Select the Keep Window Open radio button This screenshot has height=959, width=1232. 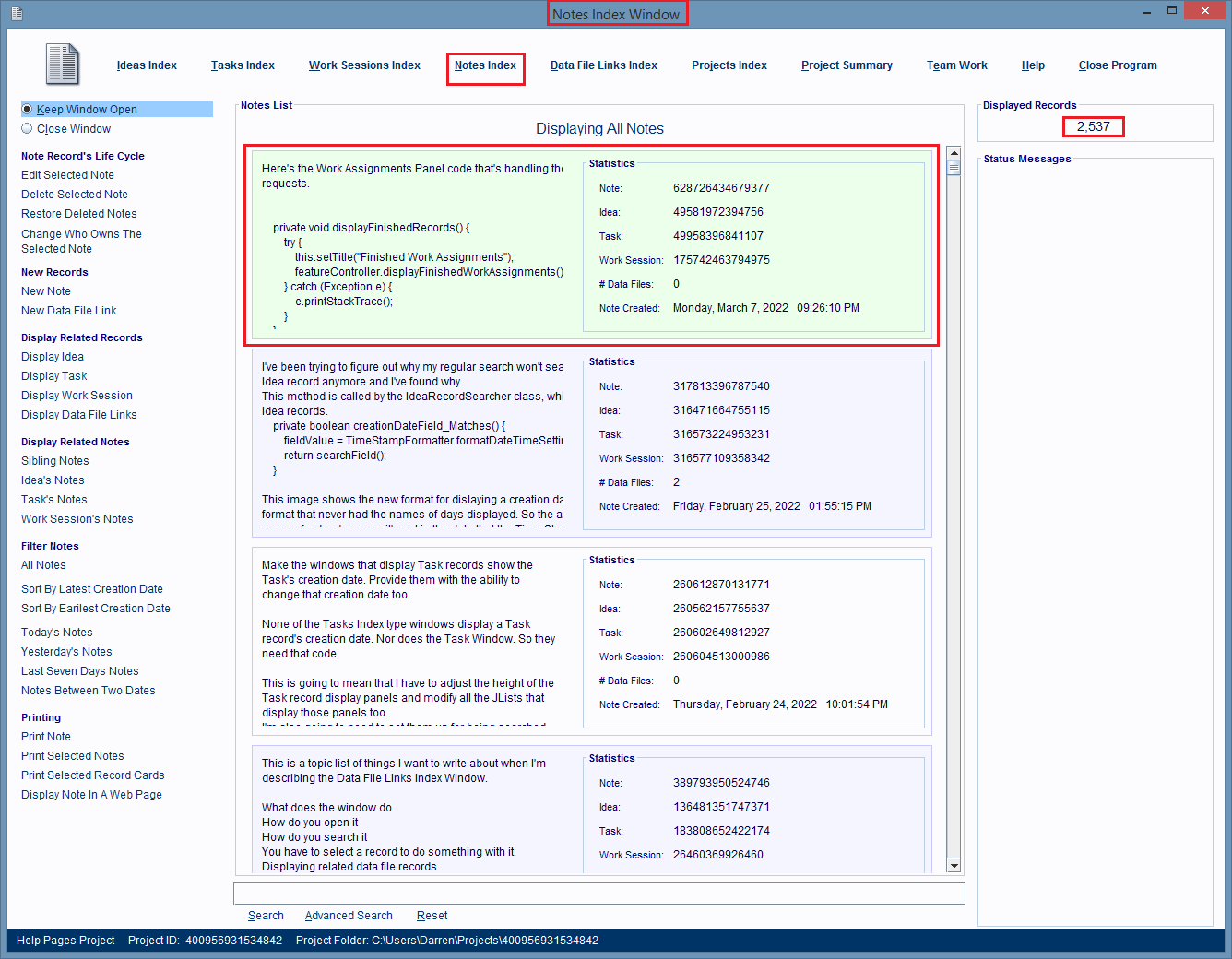click(x=27, y=109)
